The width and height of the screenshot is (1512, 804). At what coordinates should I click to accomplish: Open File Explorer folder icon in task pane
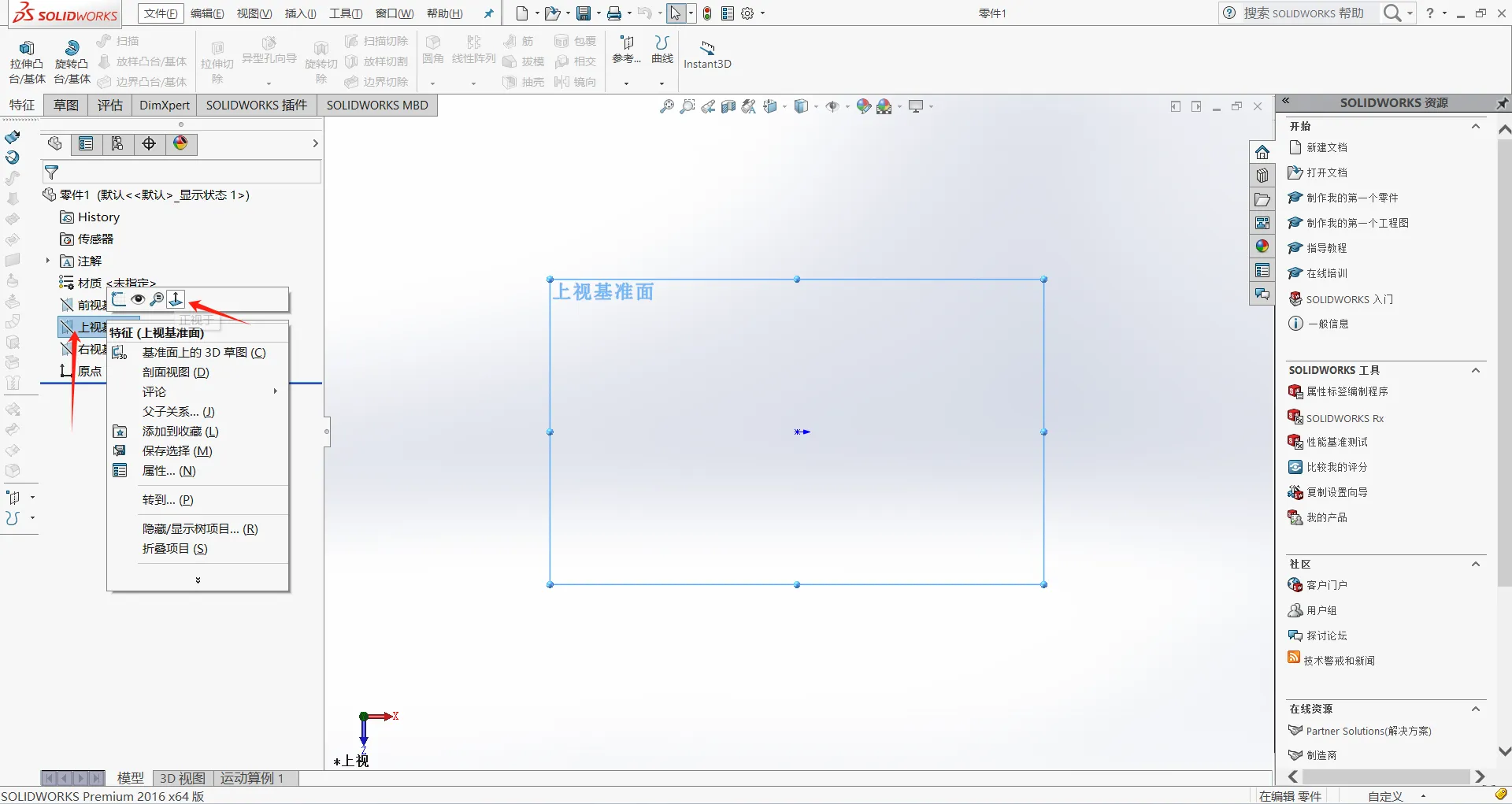pos(1262,199)
